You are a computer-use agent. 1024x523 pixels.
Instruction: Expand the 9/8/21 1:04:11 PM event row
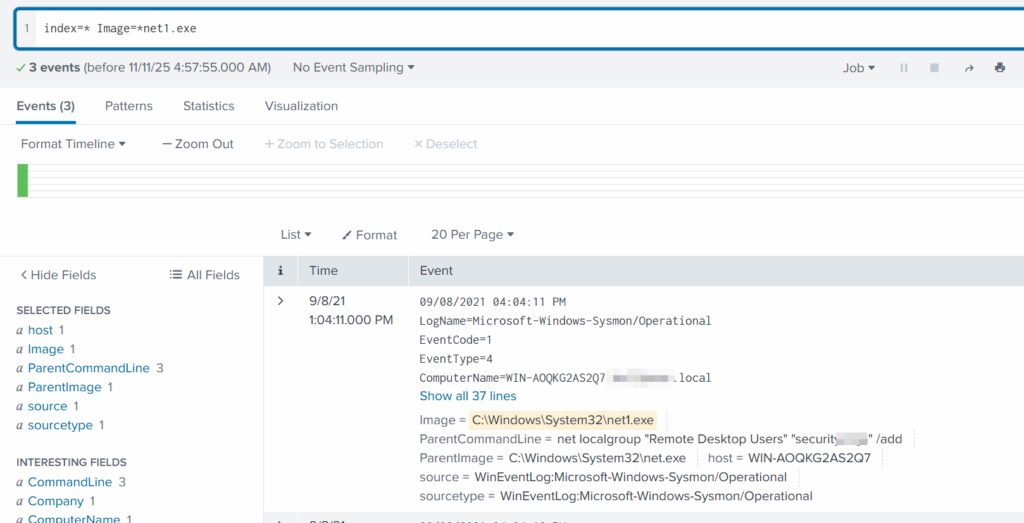coord(281,301)
